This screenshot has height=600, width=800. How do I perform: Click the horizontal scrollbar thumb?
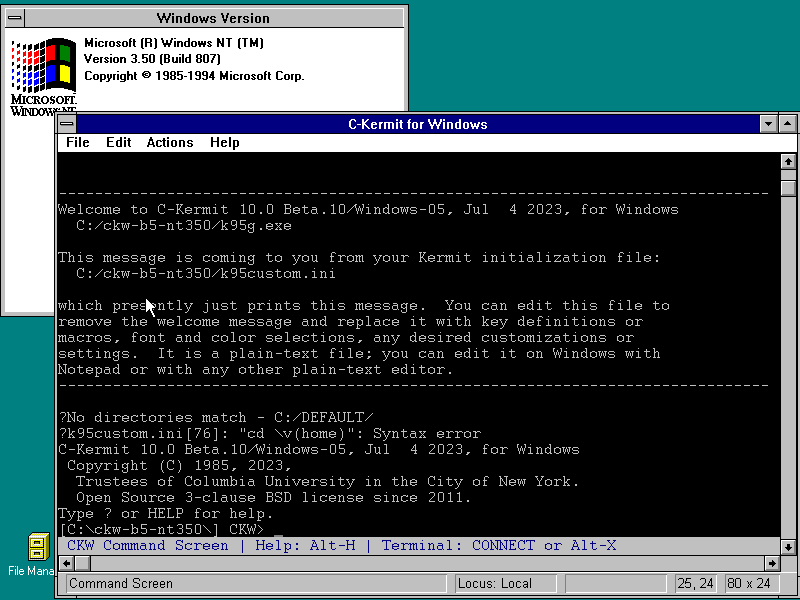click(x=83, y=563)
